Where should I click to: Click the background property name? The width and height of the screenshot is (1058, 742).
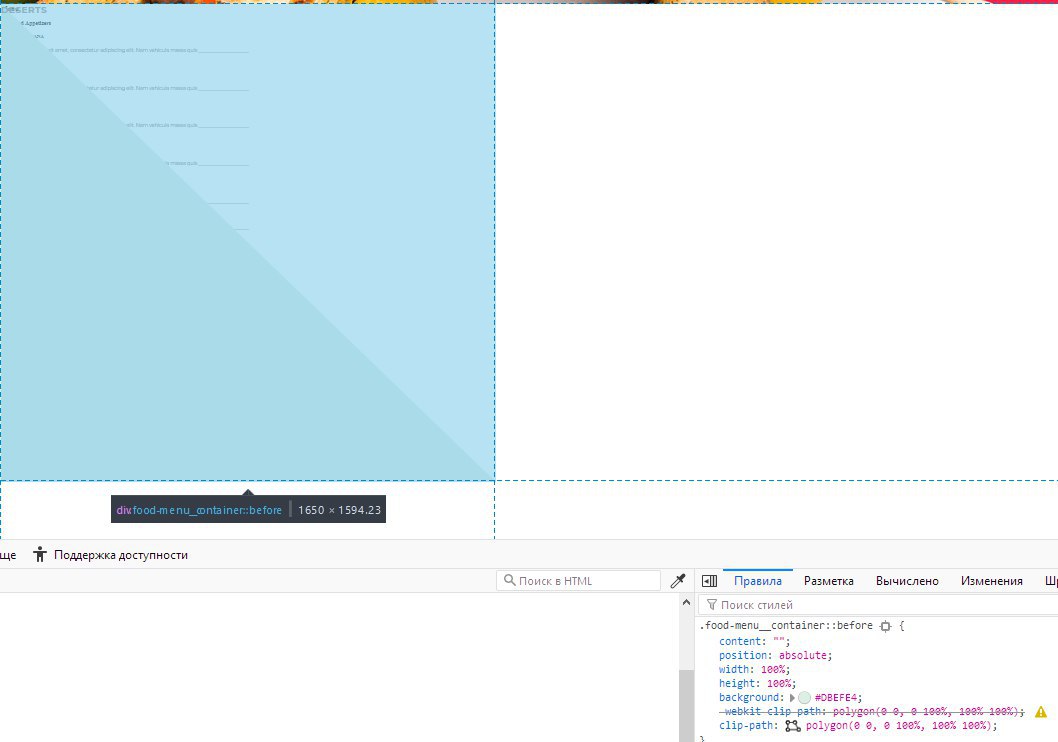(x=748, y=697)
